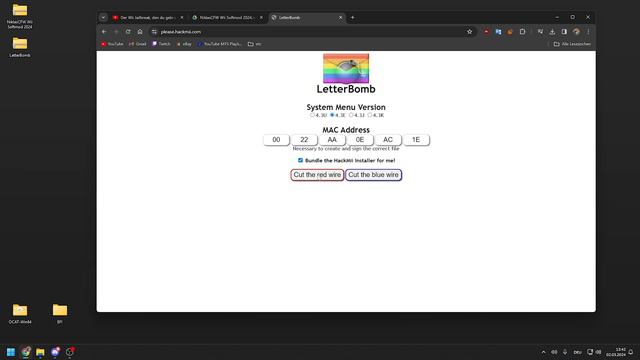Close the YouTube Wii Jailbreak tab
This screenshot has height=360, width=640.
click(182, 18)
